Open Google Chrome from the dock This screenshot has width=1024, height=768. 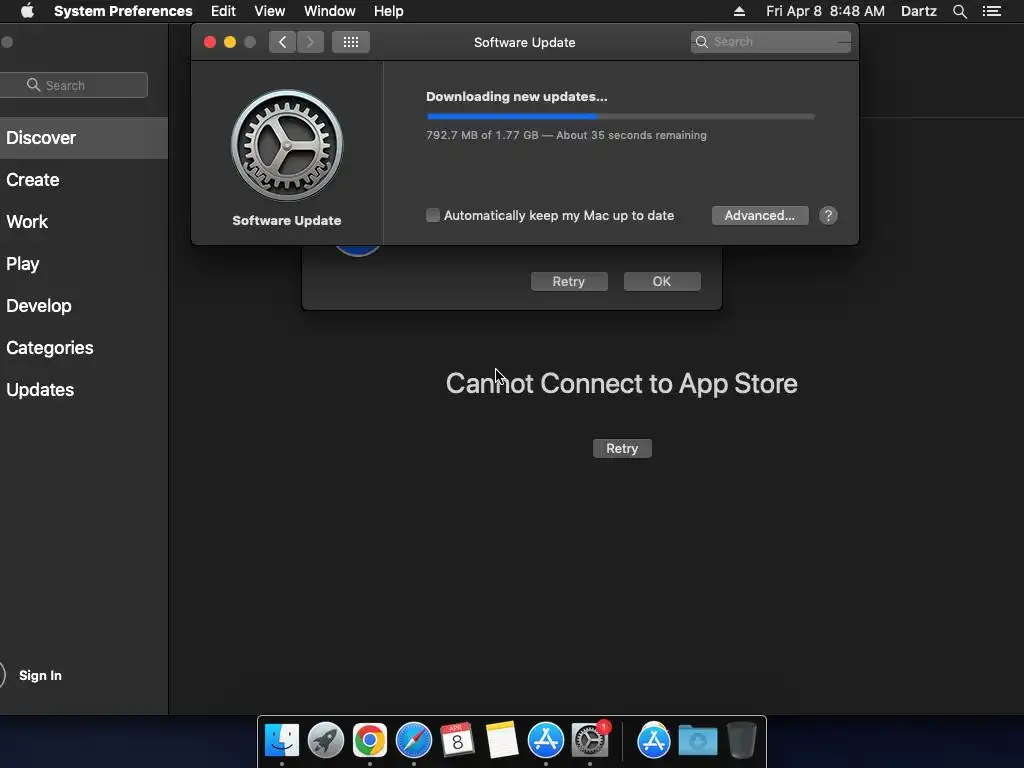click(370, 740)
